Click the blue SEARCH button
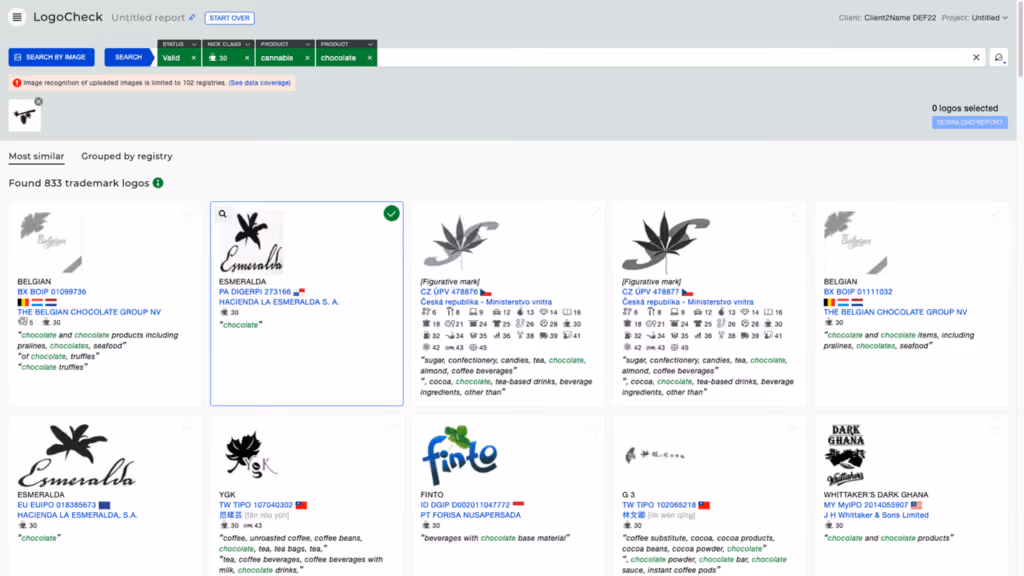 click(x=128, y=57)
